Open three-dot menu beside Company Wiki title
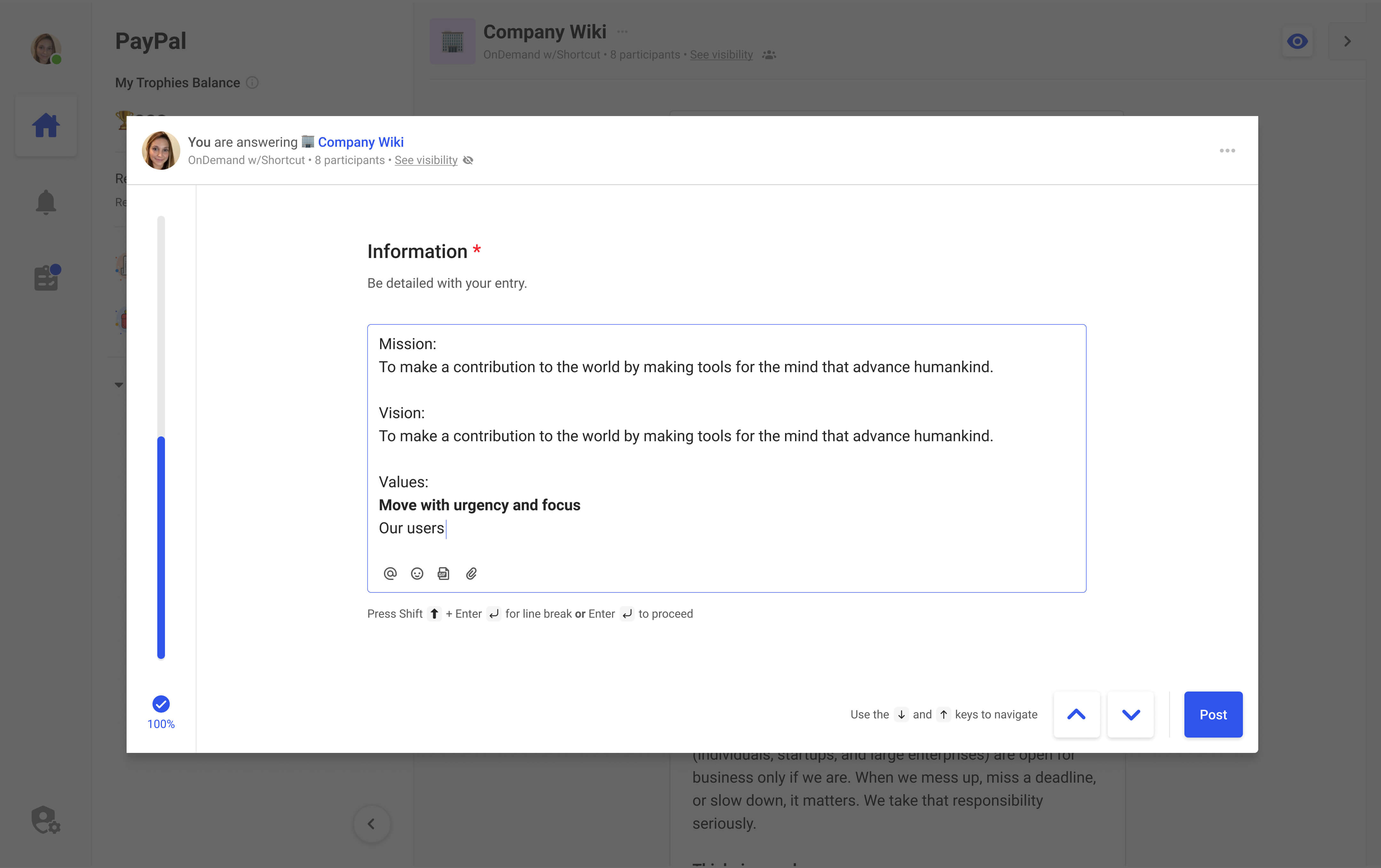 click(622, 32)
